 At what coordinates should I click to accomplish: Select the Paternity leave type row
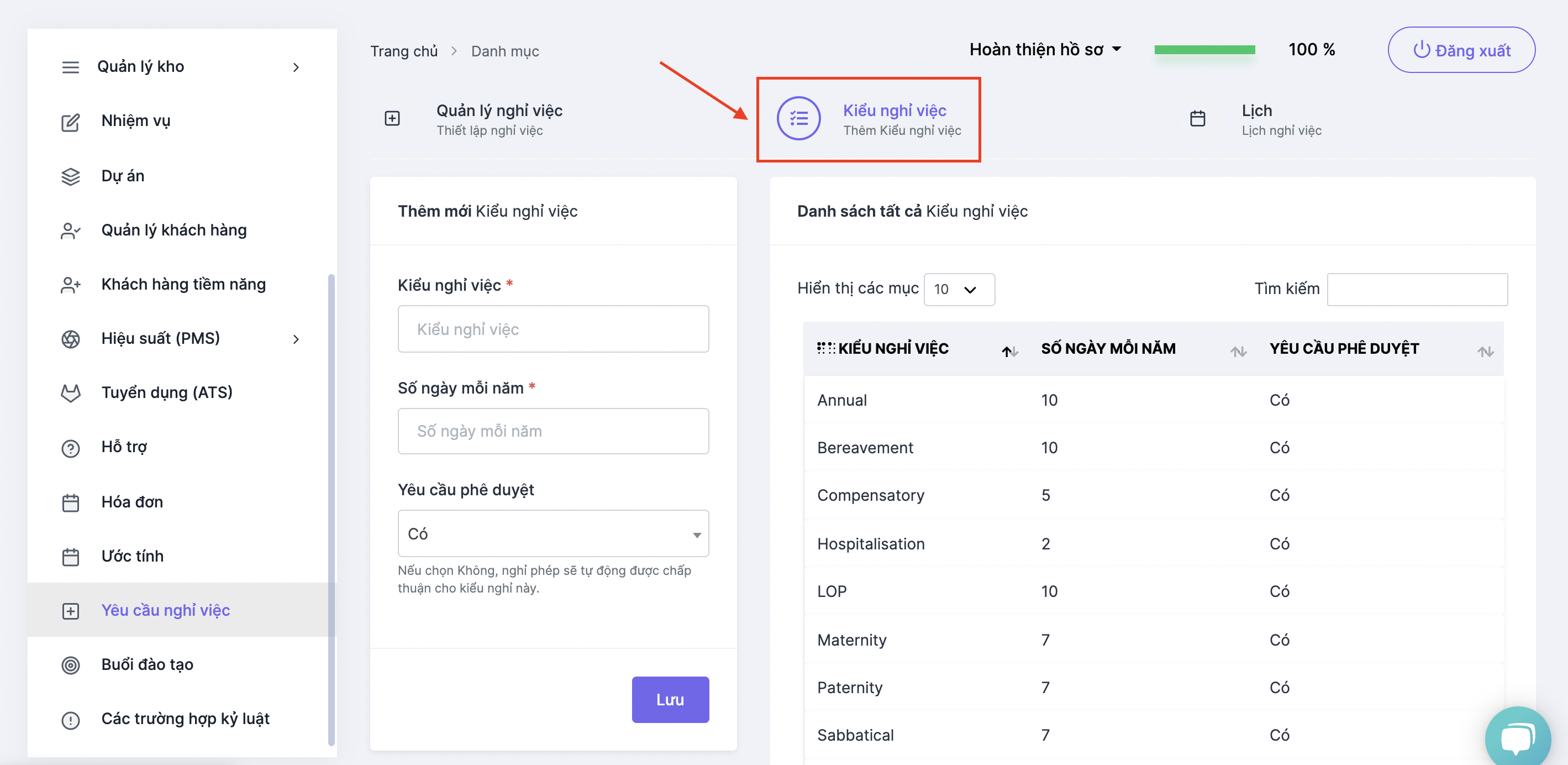pyautogui.click(x=1154, y=688)
